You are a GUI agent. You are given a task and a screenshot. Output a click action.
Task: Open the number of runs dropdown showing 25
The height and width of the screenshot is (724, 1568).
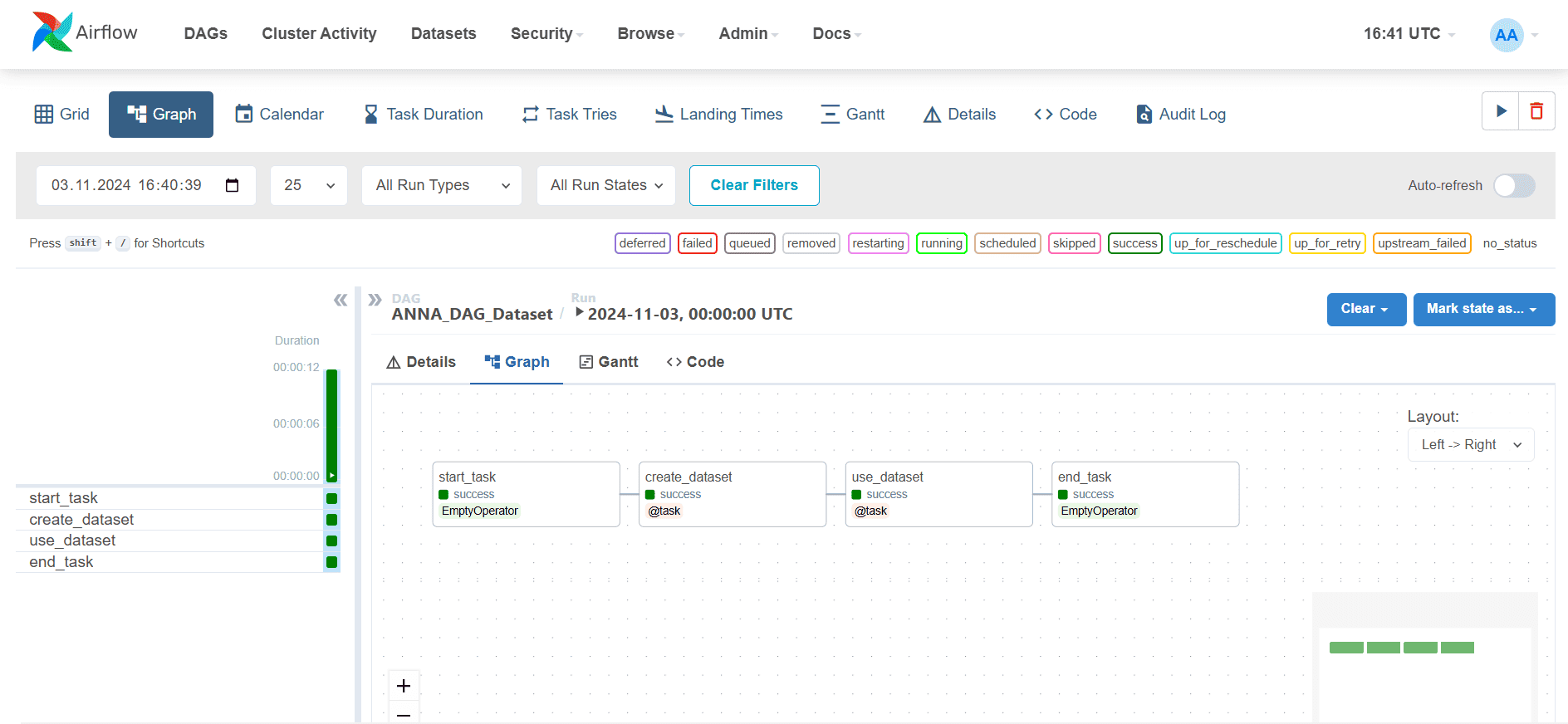tap(309, 185)
